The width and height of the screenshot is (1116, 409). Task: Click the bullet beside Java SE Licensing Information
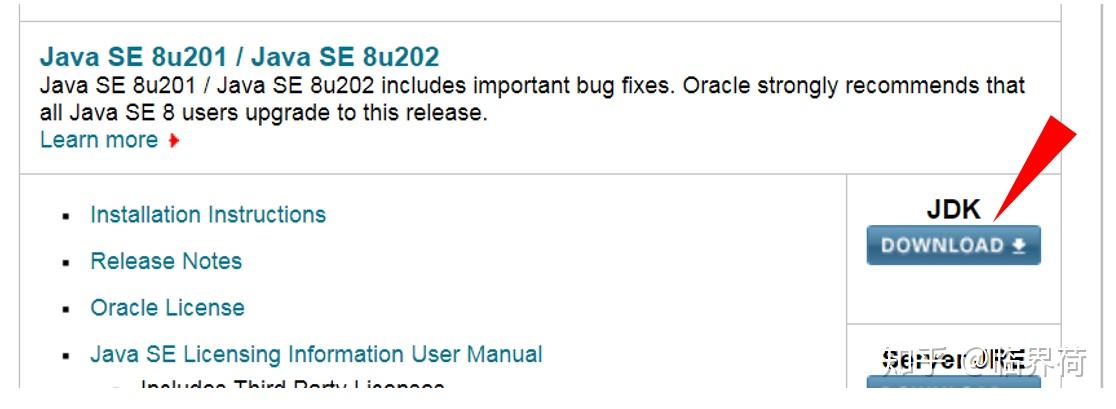tap(66, 356)
